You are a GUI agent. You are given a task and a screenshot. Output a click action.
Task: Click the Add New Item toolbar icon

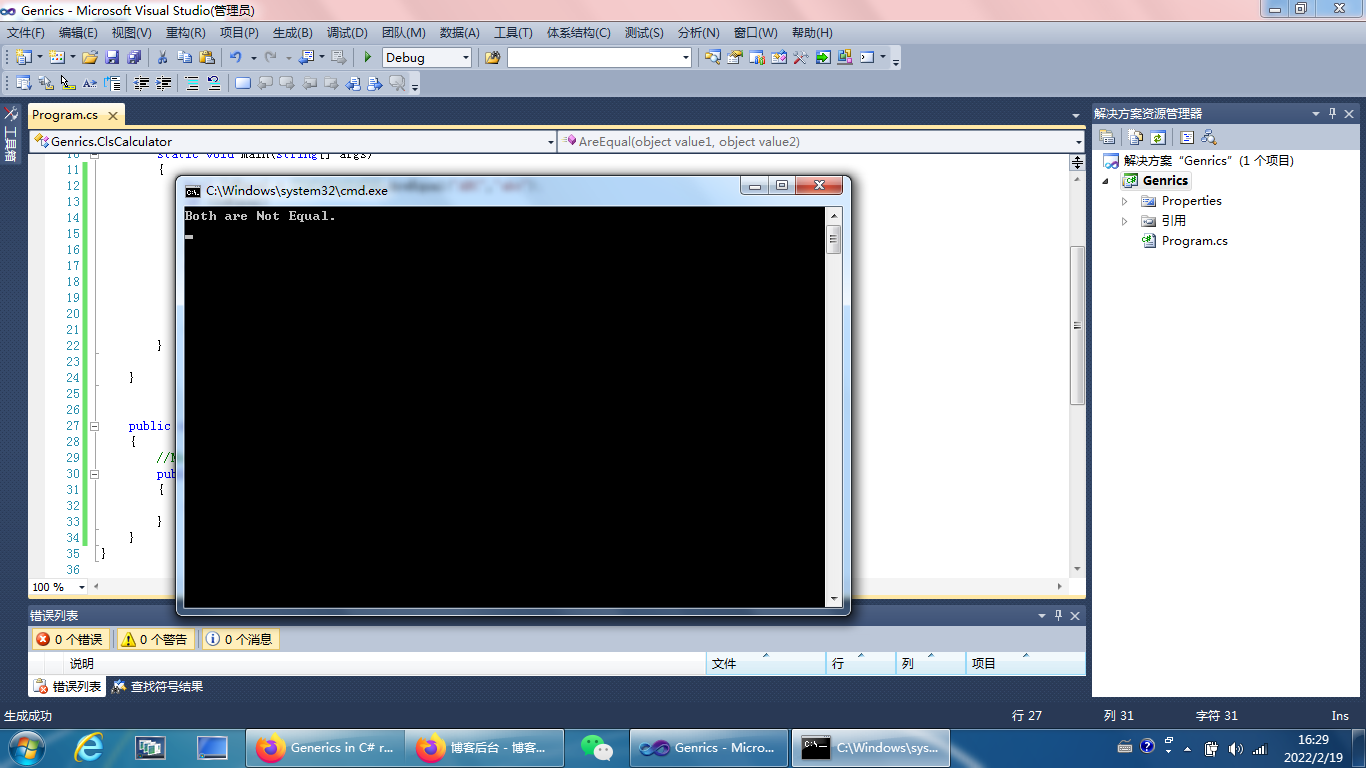tap(57, 57)
